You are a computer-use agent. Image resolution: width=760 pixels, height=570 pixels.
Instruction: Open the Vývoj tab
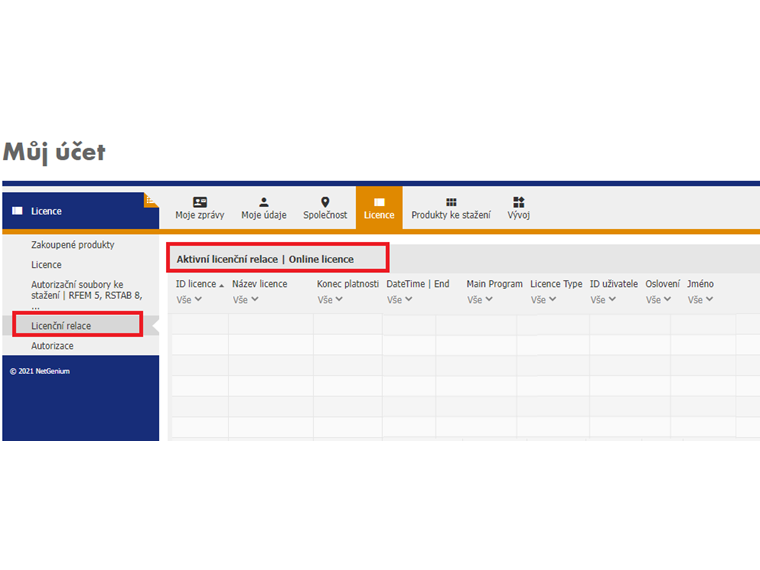519,209
